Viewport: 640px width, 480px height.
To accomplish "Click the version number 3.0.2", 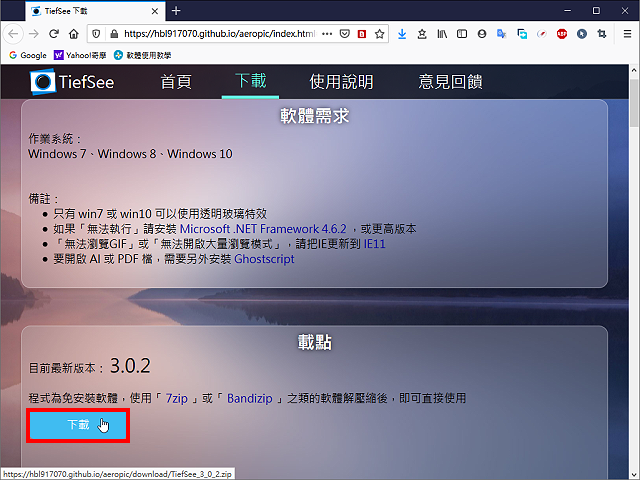I will pyautogui.click(x=130, y=366).
